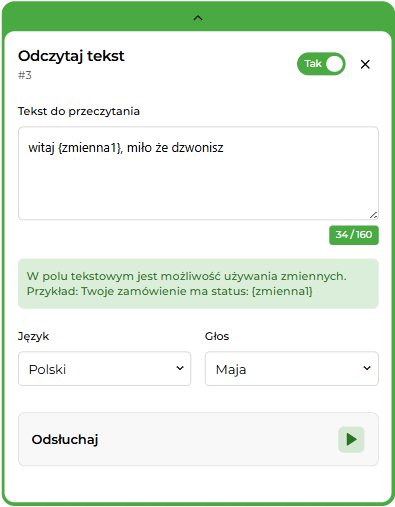Toggle the Tak switch off
Image resolution: width=395 pixels, height=507 pixels.
tap(321, 64)
